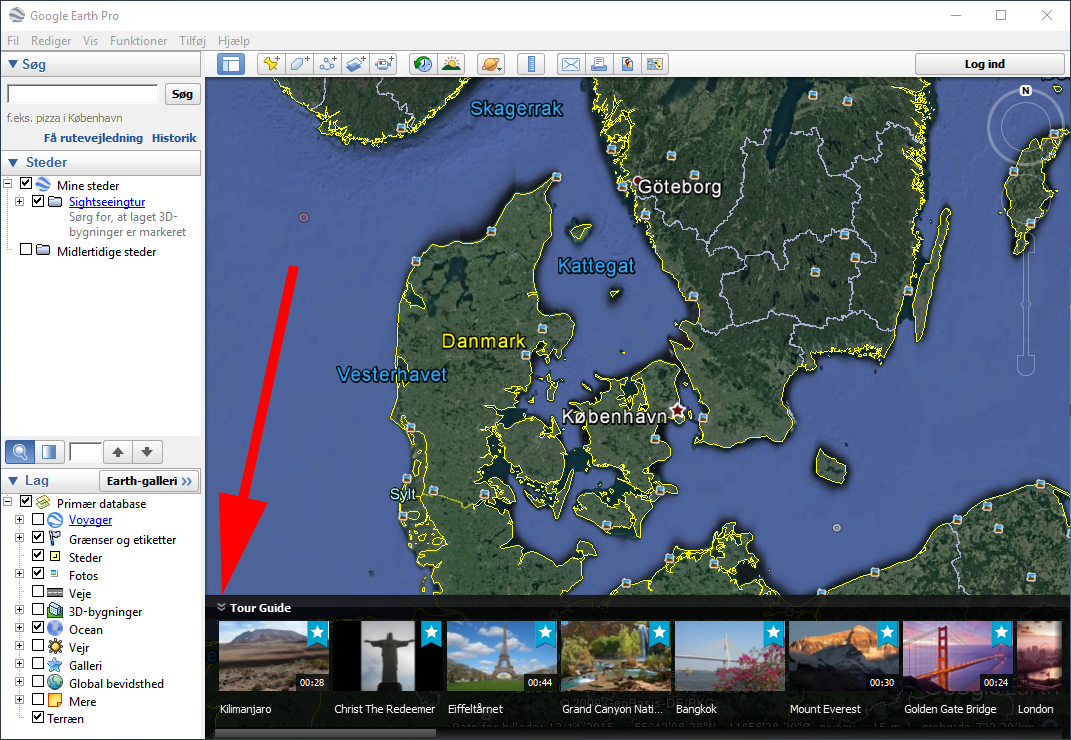Toggle sunlight across the landscape
Image resolution: width=1071 pixels, height=740 pixels.
pyautogui.click(x=452, y=64)
